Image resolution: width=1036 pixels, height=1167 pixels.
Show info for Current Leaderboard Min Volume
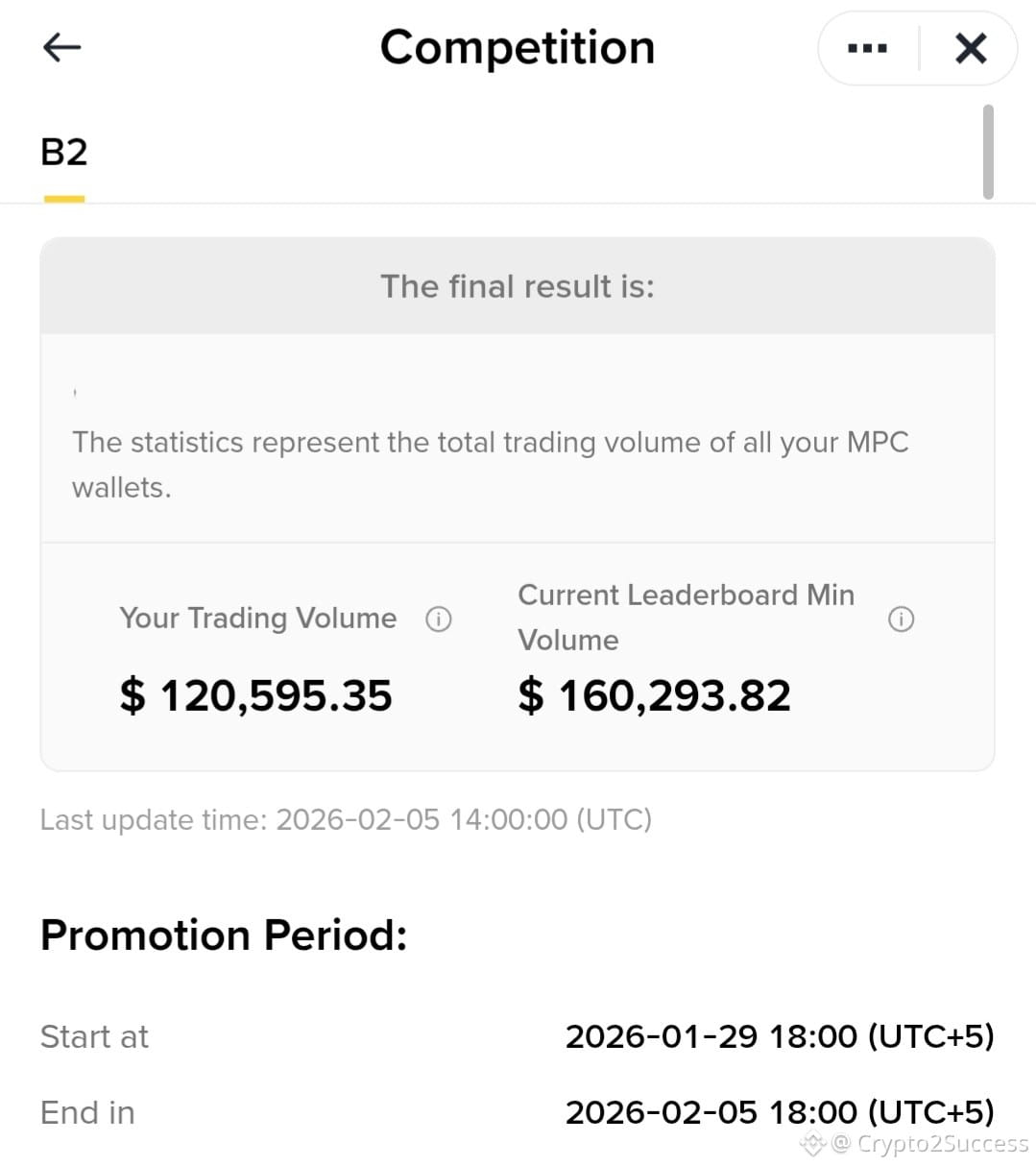pyautogui.click(x=901, y=620)
